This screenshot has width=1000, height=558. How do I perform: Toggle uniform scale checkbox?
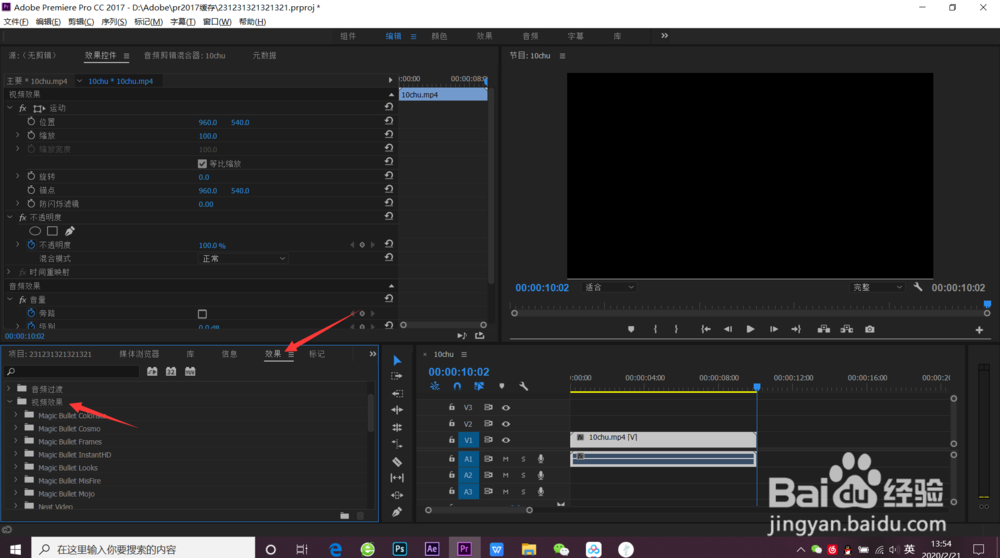point(202,163)
